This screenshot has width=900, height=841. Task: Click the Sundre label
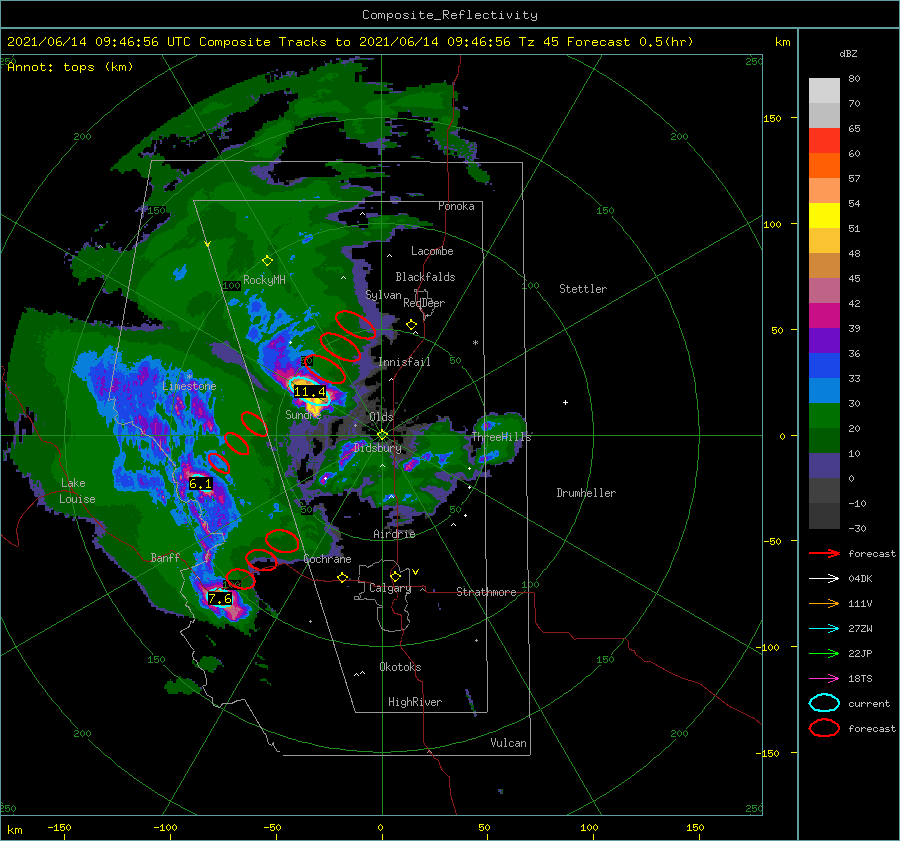(x=303, y=414)
